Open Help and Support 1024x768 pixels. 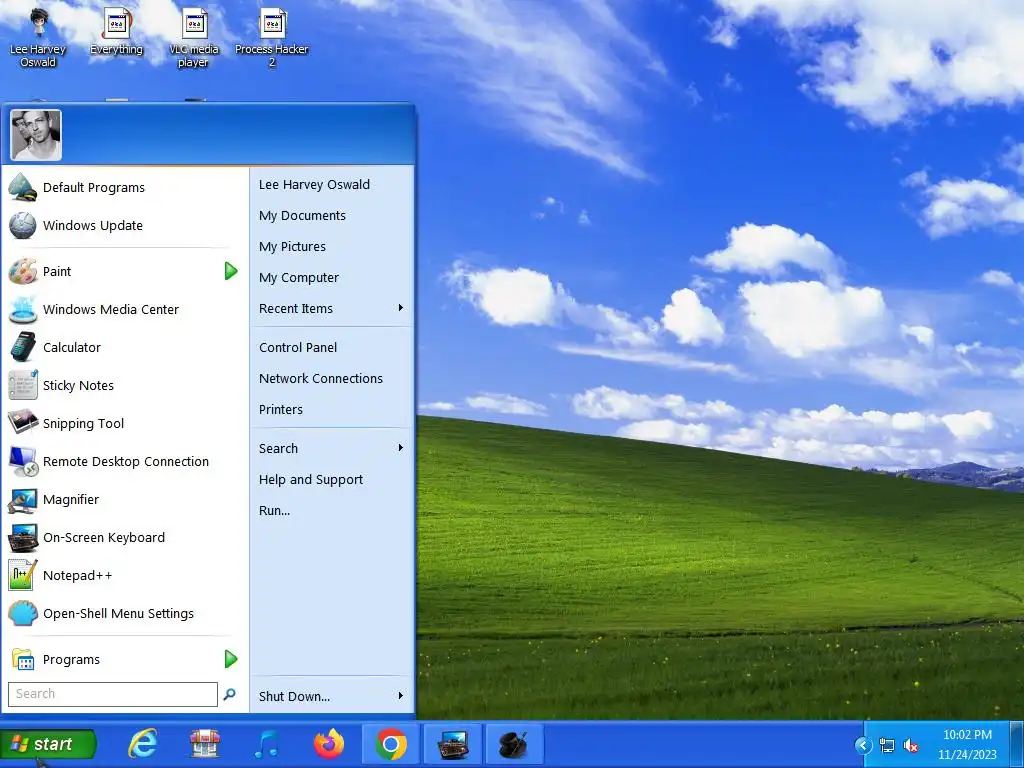(332, 479)
